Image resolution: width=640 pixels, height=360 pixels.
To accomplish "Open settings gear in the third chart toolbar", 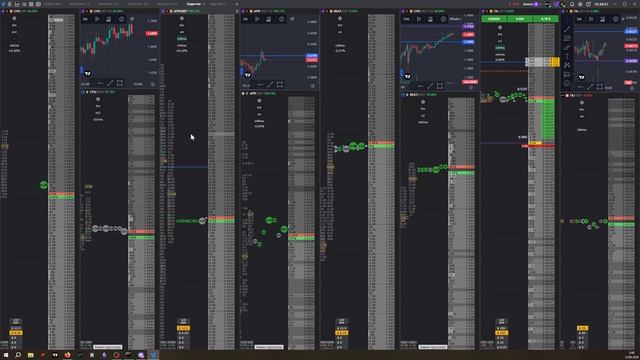I will [443, 19].
